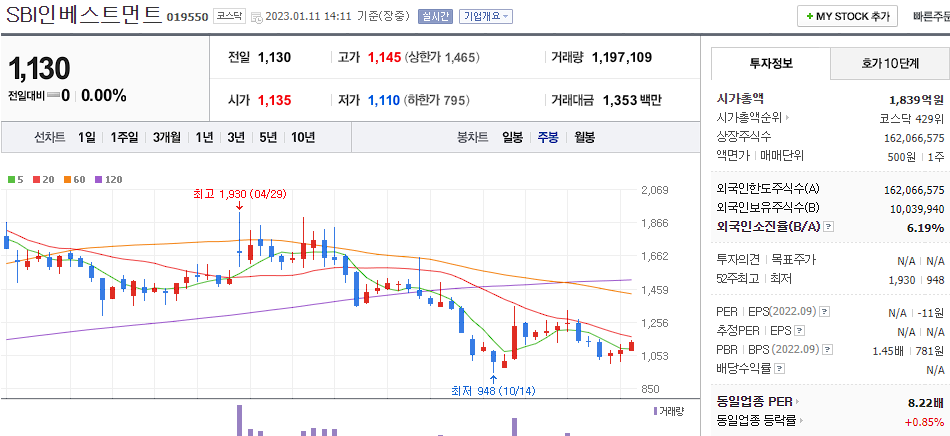
Task: Select the 주봉 candle chart
Action: pyautogui.click(x=548, y=137)
